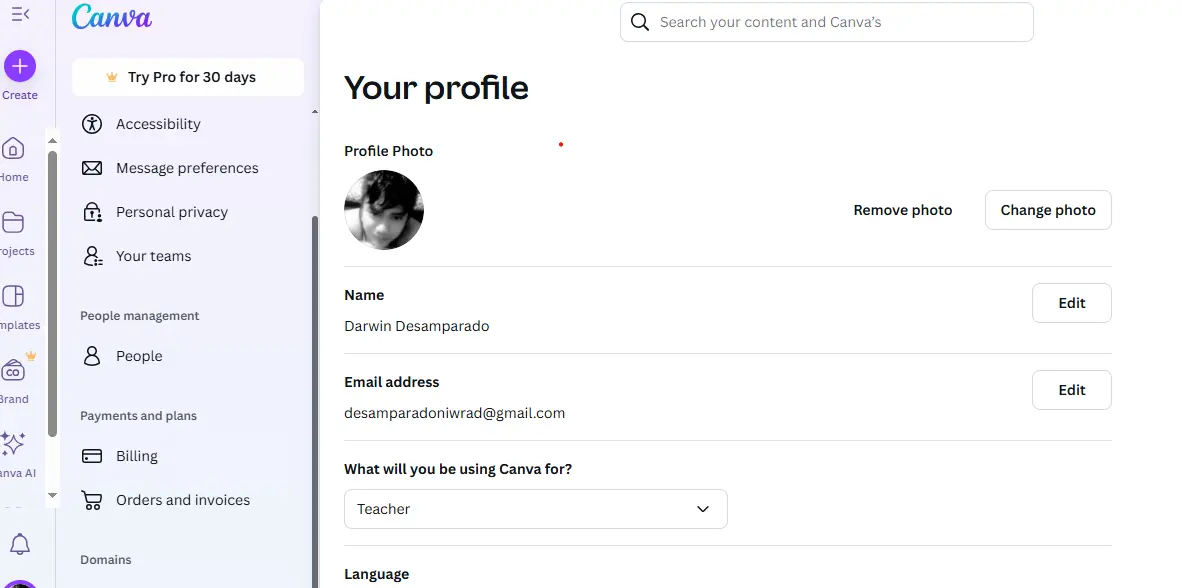Open the Home icon in sidebar
The height and width of the screenshot is (588, 1182).
coord(13,149)
